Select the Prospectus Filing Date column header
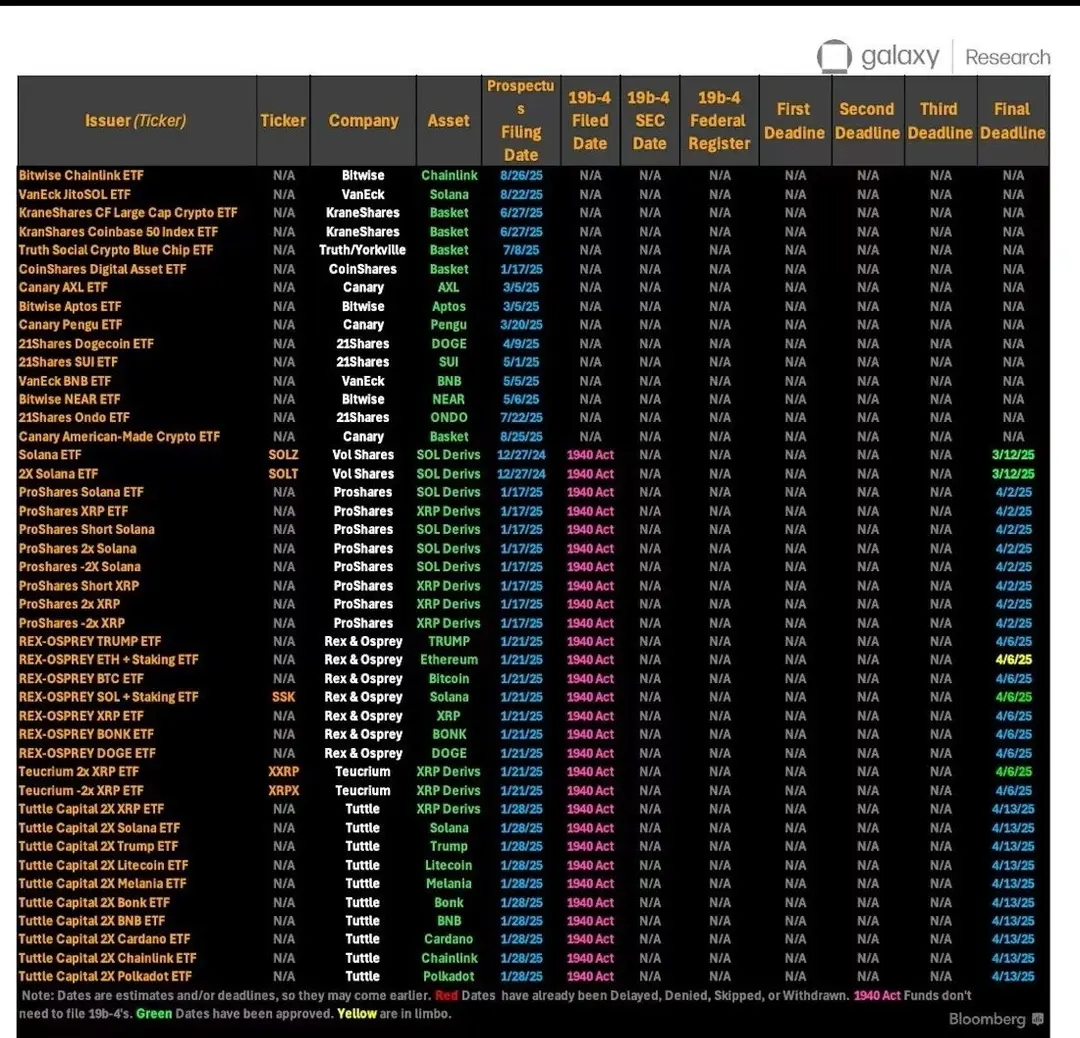Screen dimensions: 1080x1038 [x=520, y=120]
